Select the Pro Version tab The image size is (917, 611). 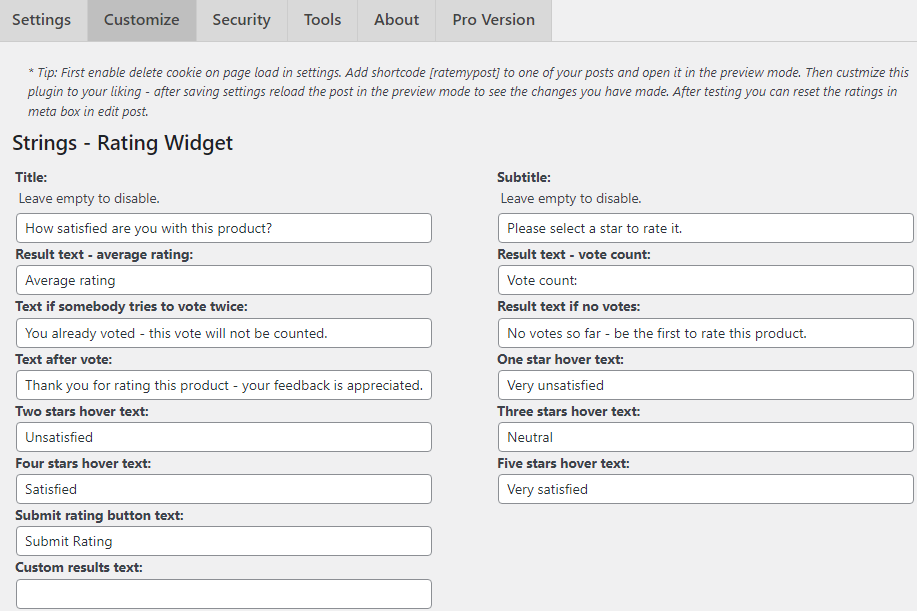pos(494,20)
